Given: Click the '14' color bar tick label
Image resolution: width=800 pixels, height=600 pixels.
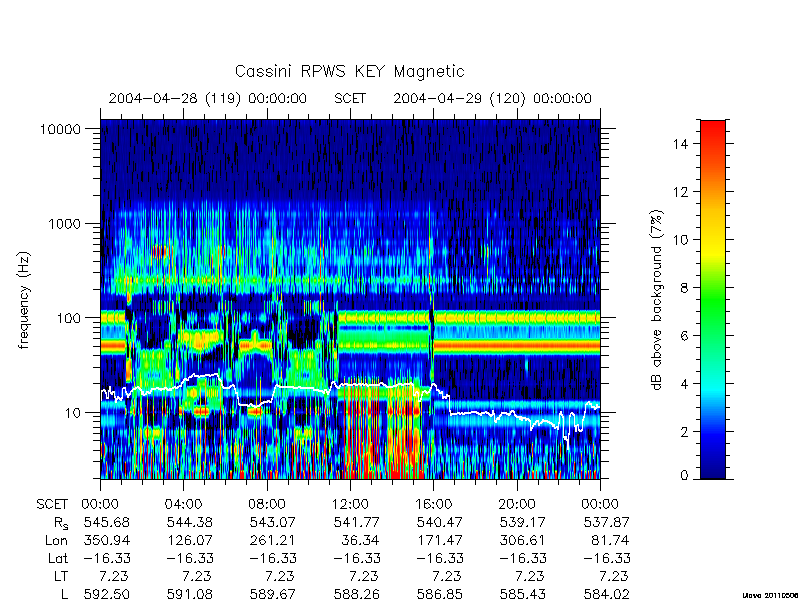Looking at the screenshot, I should pyautogui.click(x=681, y=144).
